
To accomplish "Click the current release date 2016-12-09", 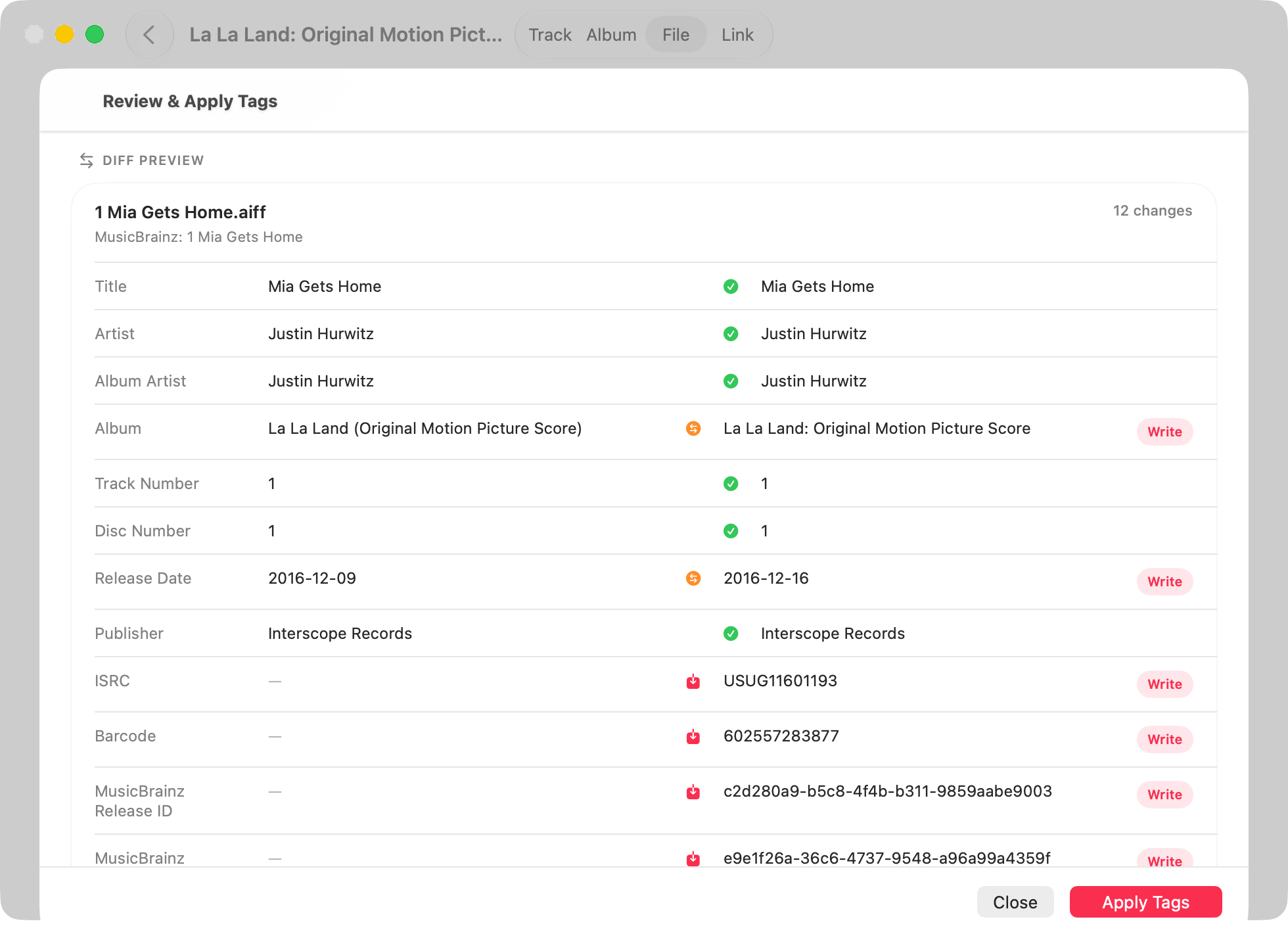I will pyautogui.click(x=312, y=578).
